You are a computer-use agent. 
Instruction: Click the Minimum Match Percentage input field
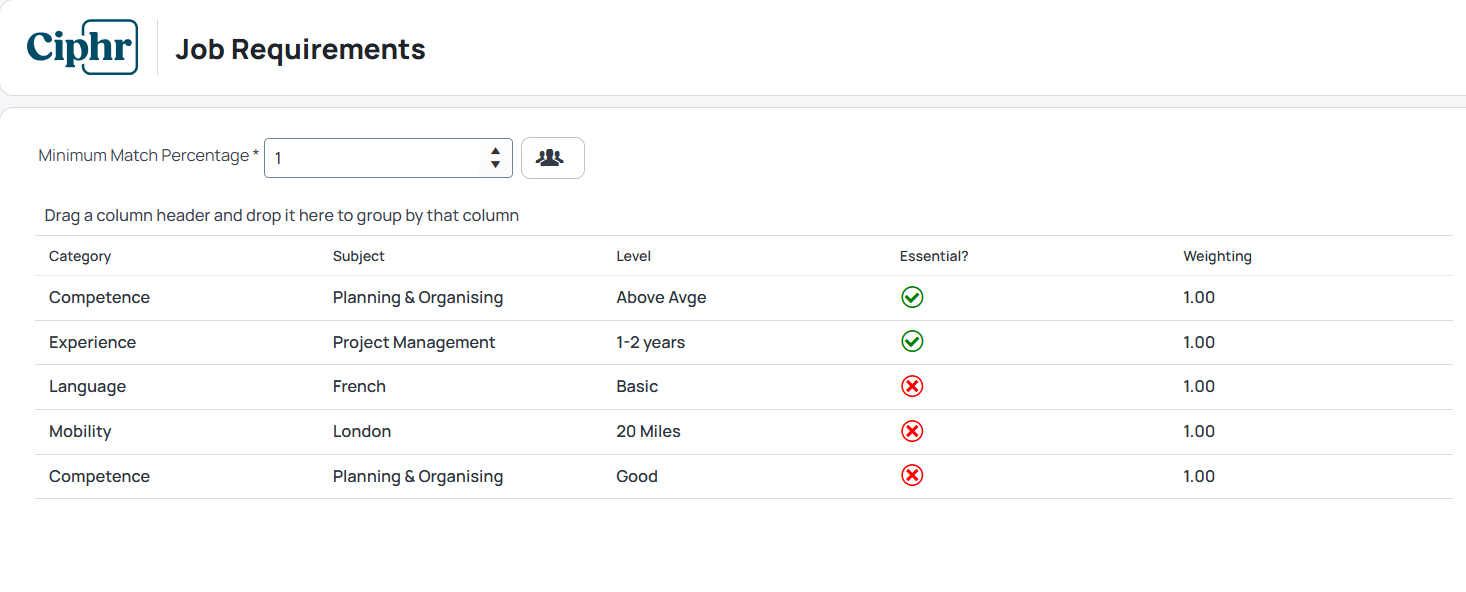tap(388, 158)
